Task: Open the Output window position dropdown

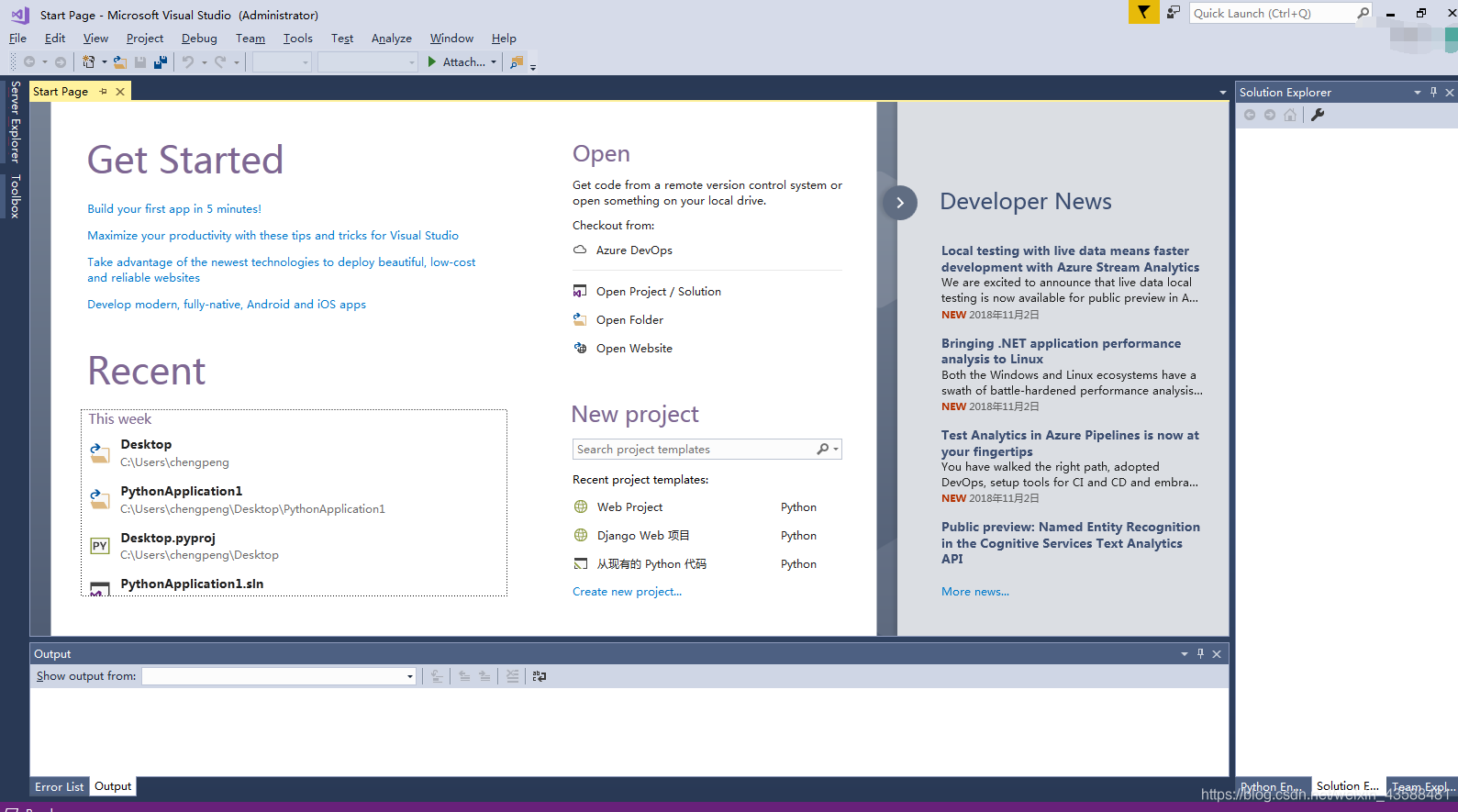Action: click(1185, 653)
